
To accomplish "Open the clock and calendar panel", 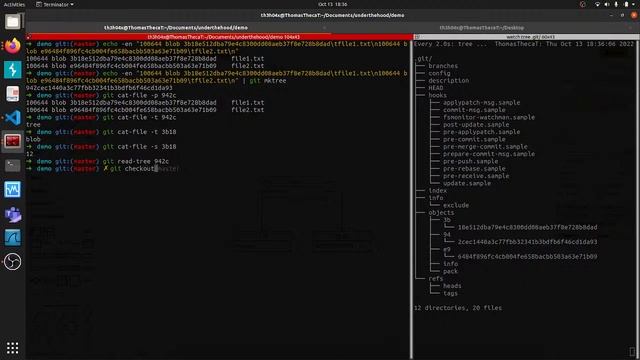I will [333, 4].
